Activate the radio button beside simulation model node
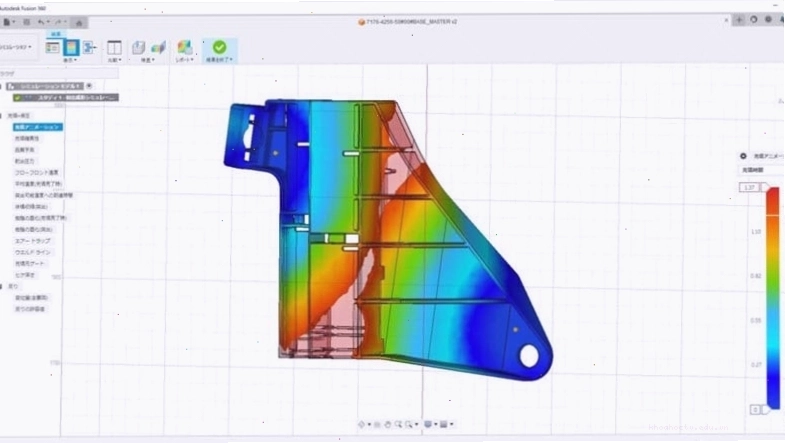 click(89, 86)
